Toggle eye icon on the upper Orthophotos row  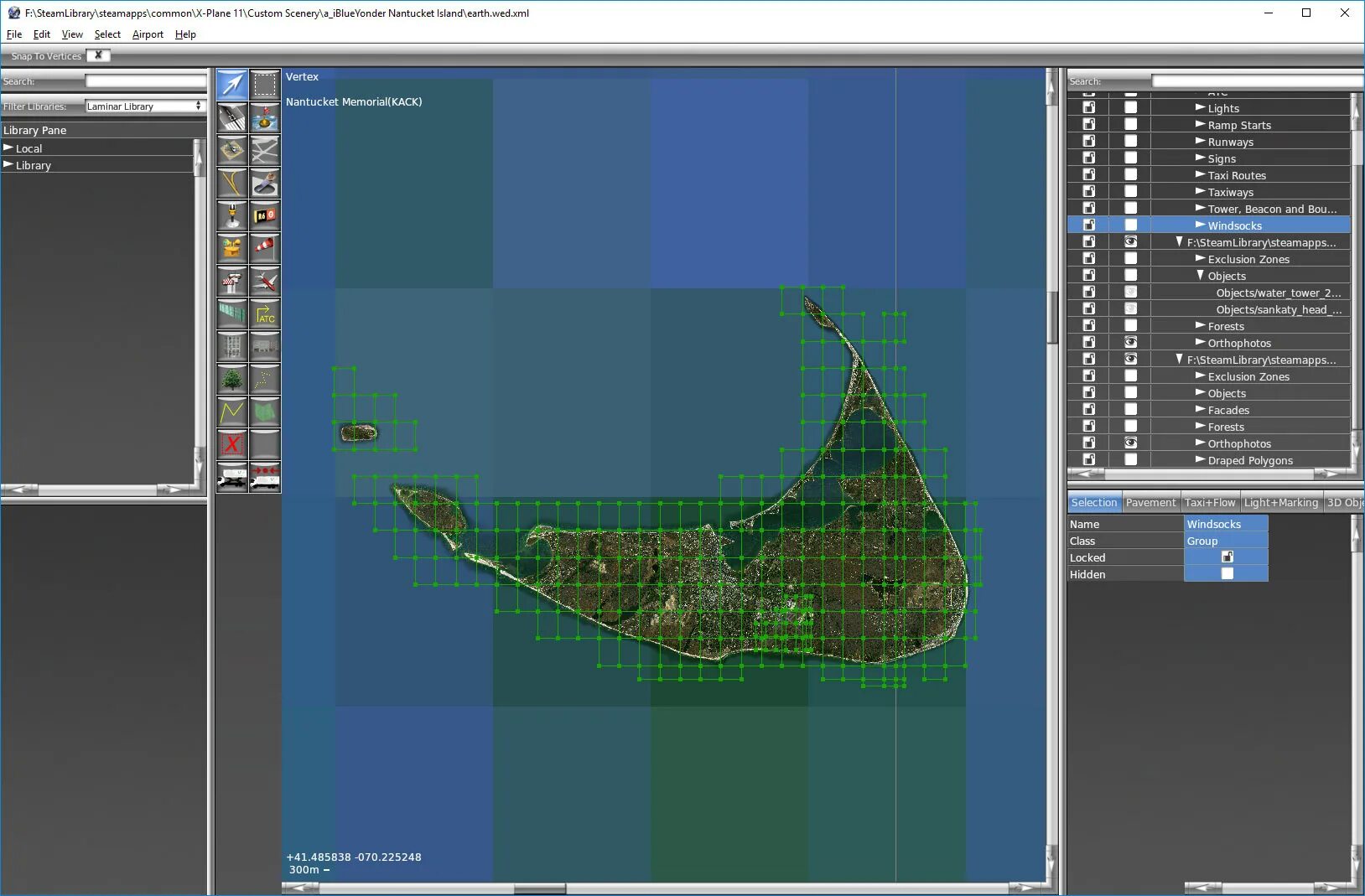1130,342
